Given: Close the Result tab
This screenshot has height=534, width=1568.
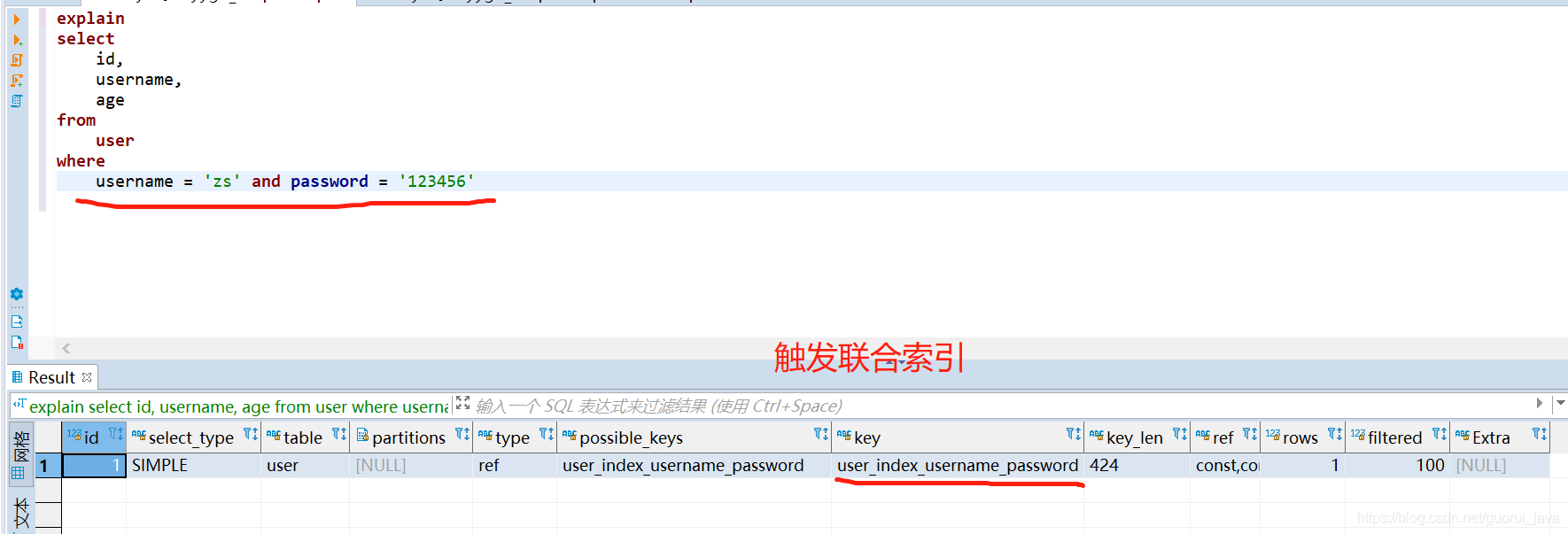Looking at the screenshot, I should pos(87,377).
